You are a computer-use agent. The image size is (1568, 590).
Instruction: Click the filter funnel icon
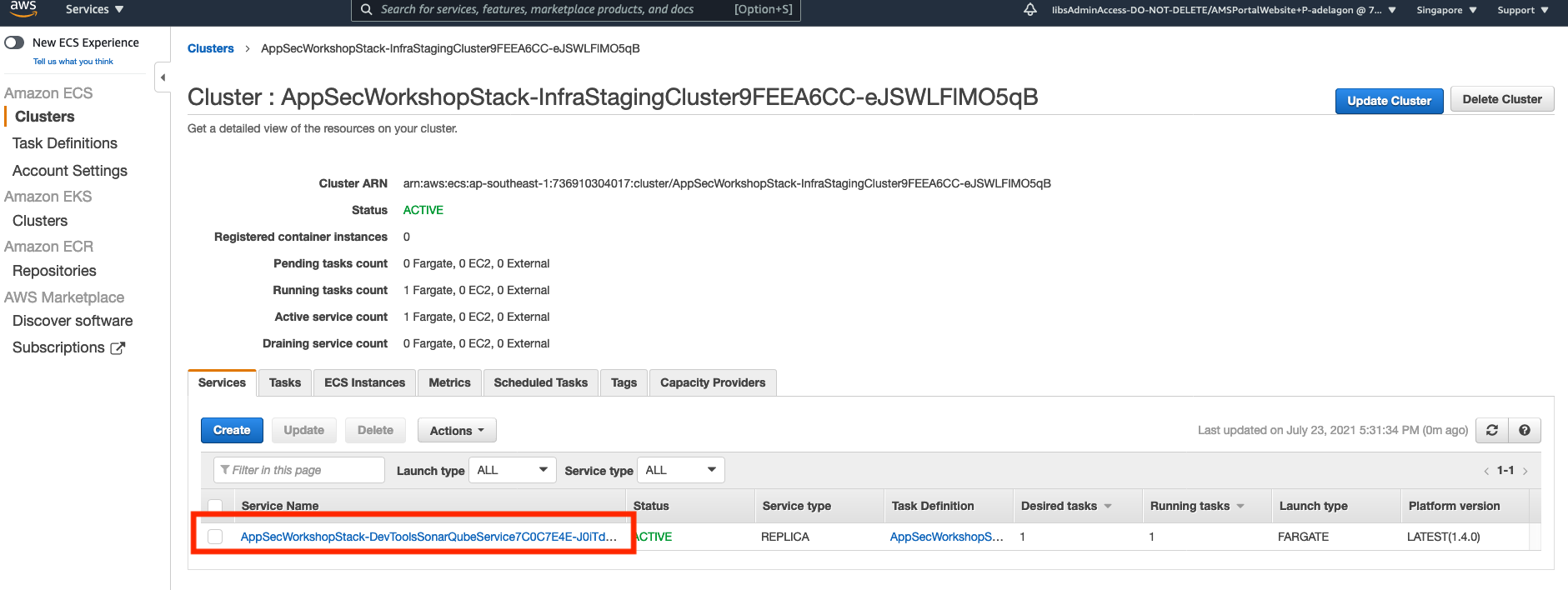point(225,470)
